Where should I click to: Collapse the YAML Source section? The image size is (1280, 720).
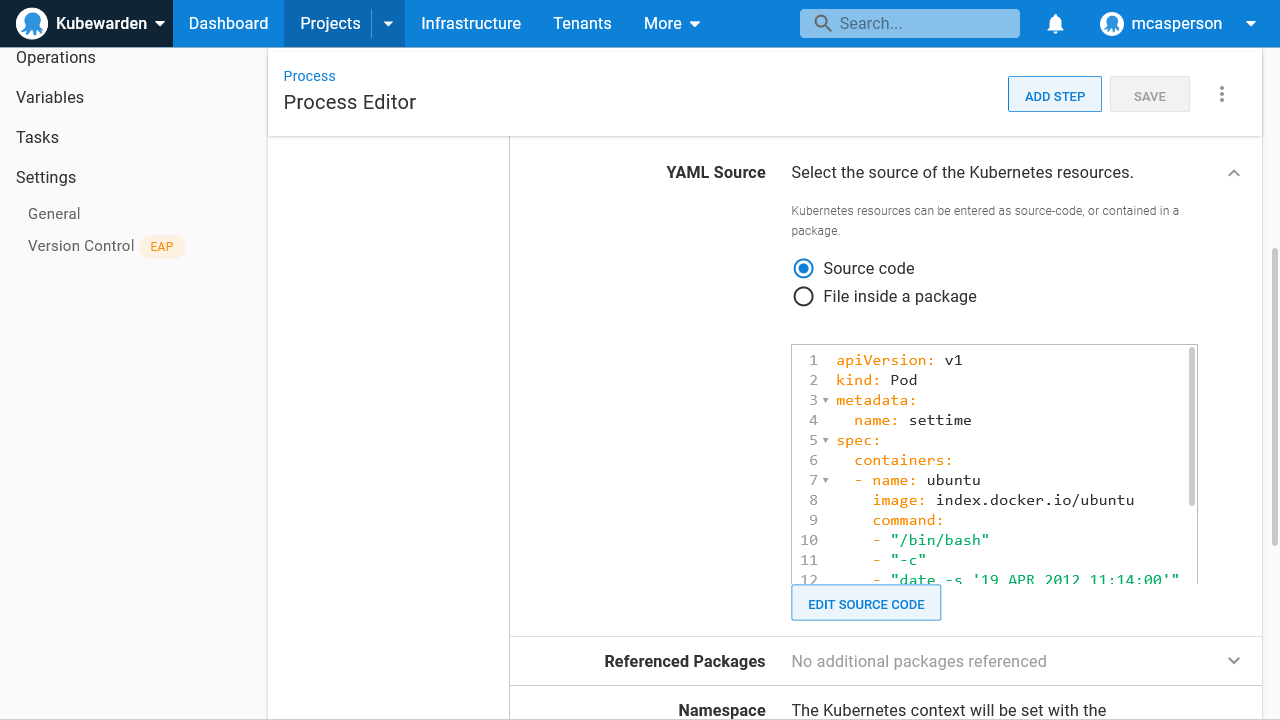point(1234,173)
